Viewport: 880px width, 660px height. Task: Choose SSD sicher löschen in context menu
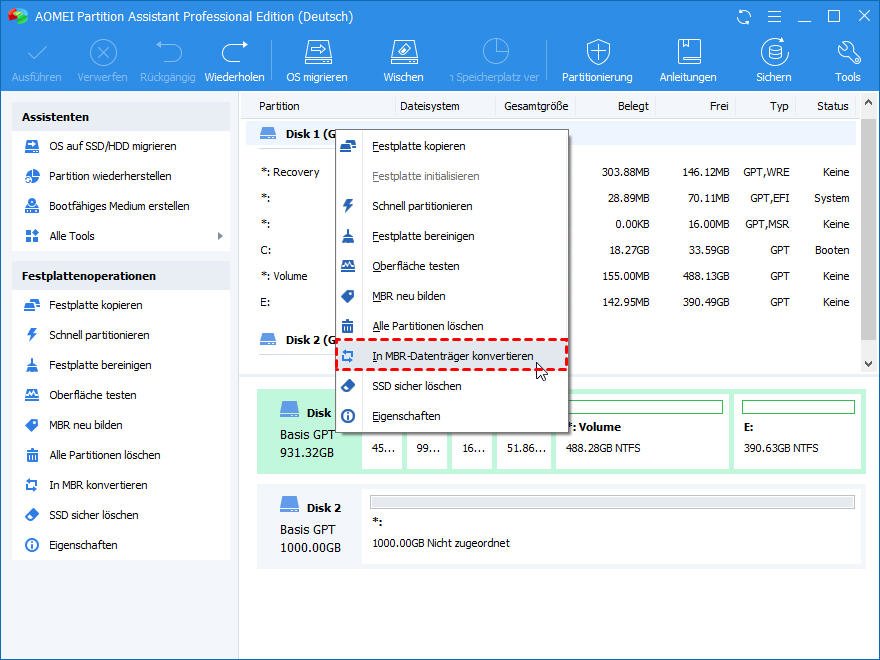452,386
